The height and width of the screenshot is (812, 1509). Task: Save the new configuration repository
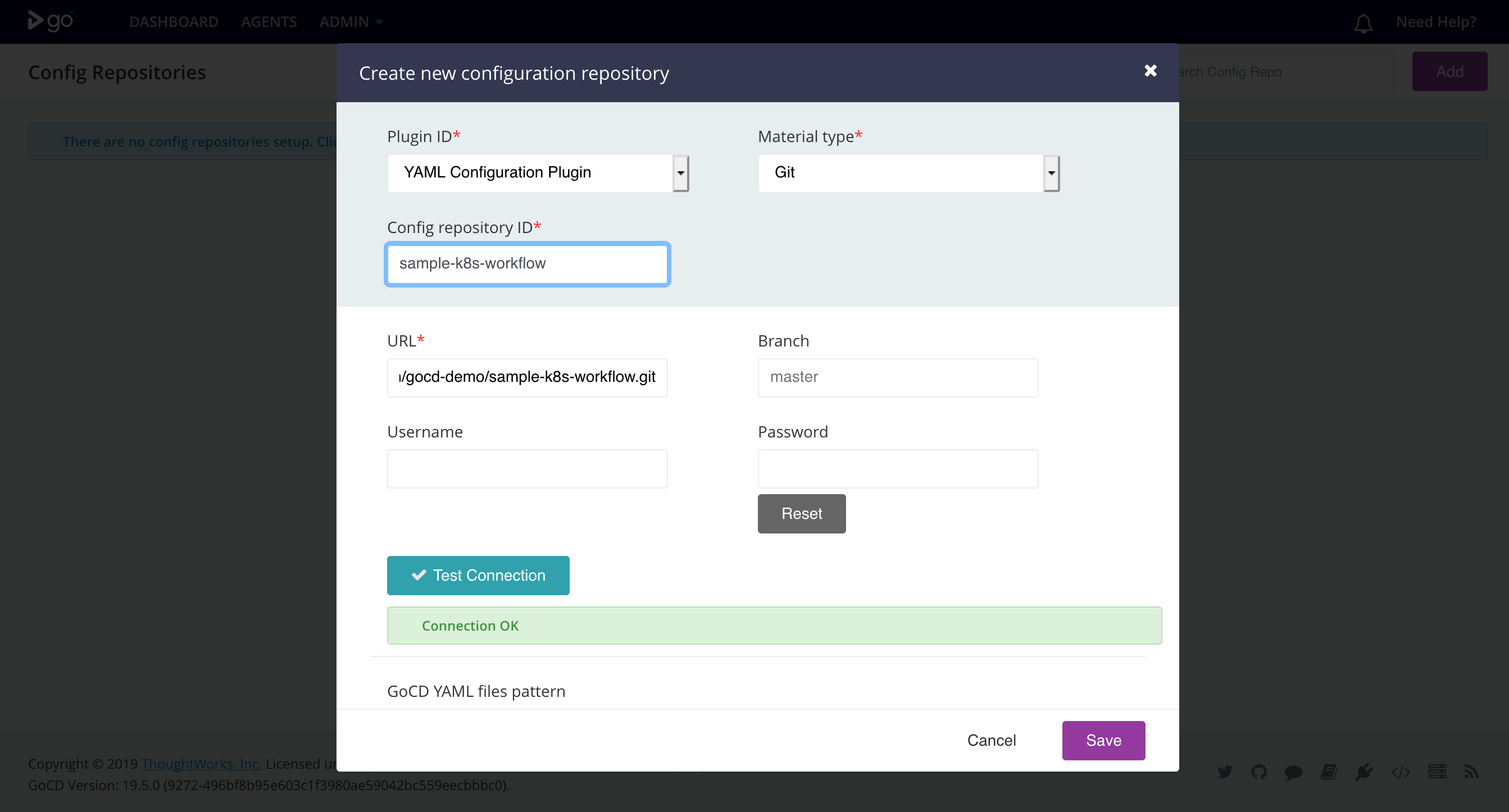(1103, 740)
